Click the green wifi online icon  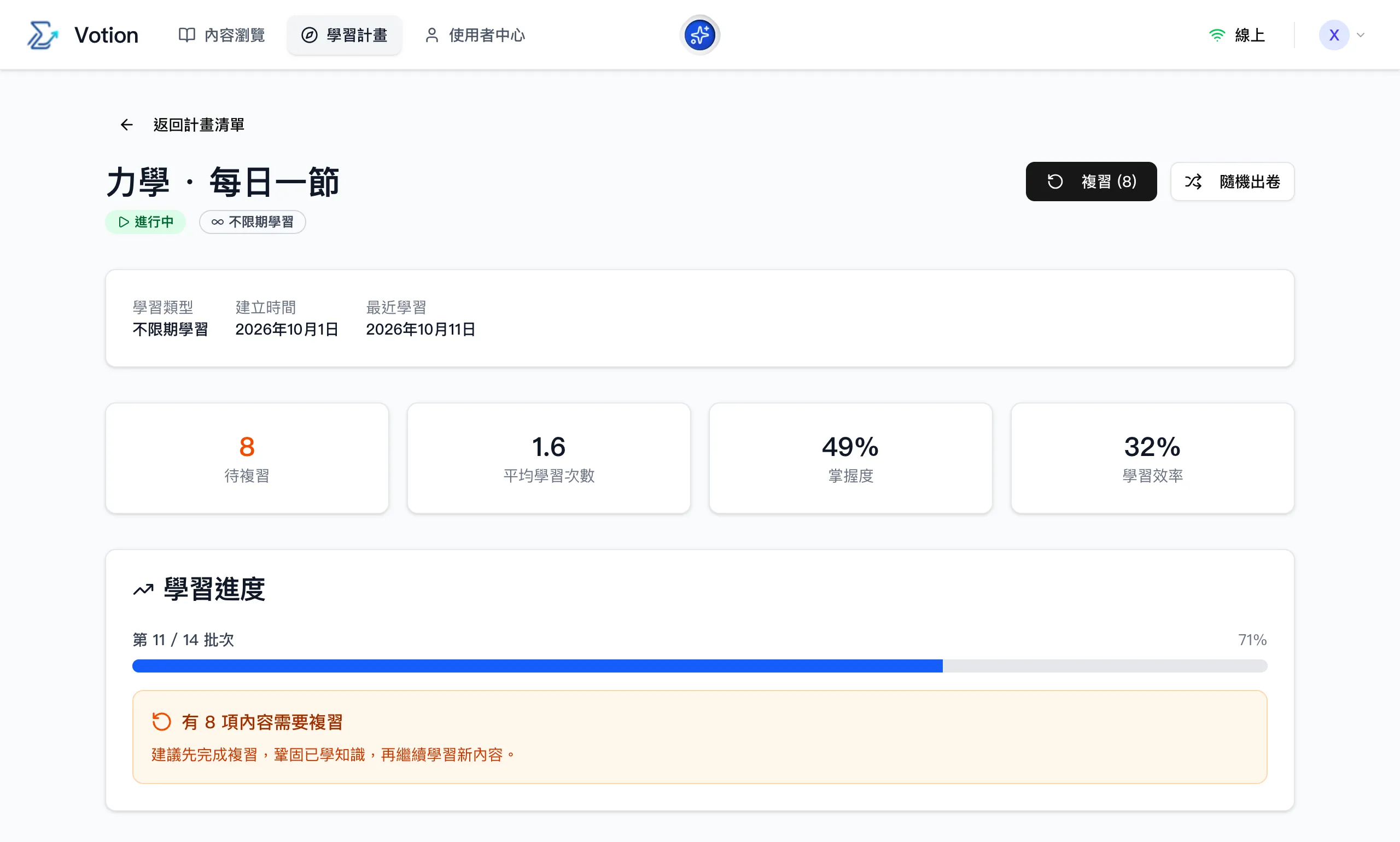pos(1216,35)
